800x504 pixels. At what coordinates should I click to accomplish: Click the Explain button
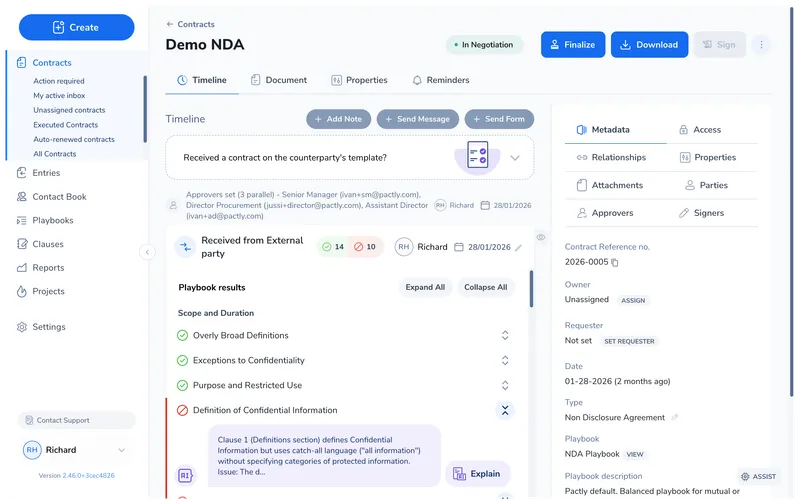click(477, 474)
